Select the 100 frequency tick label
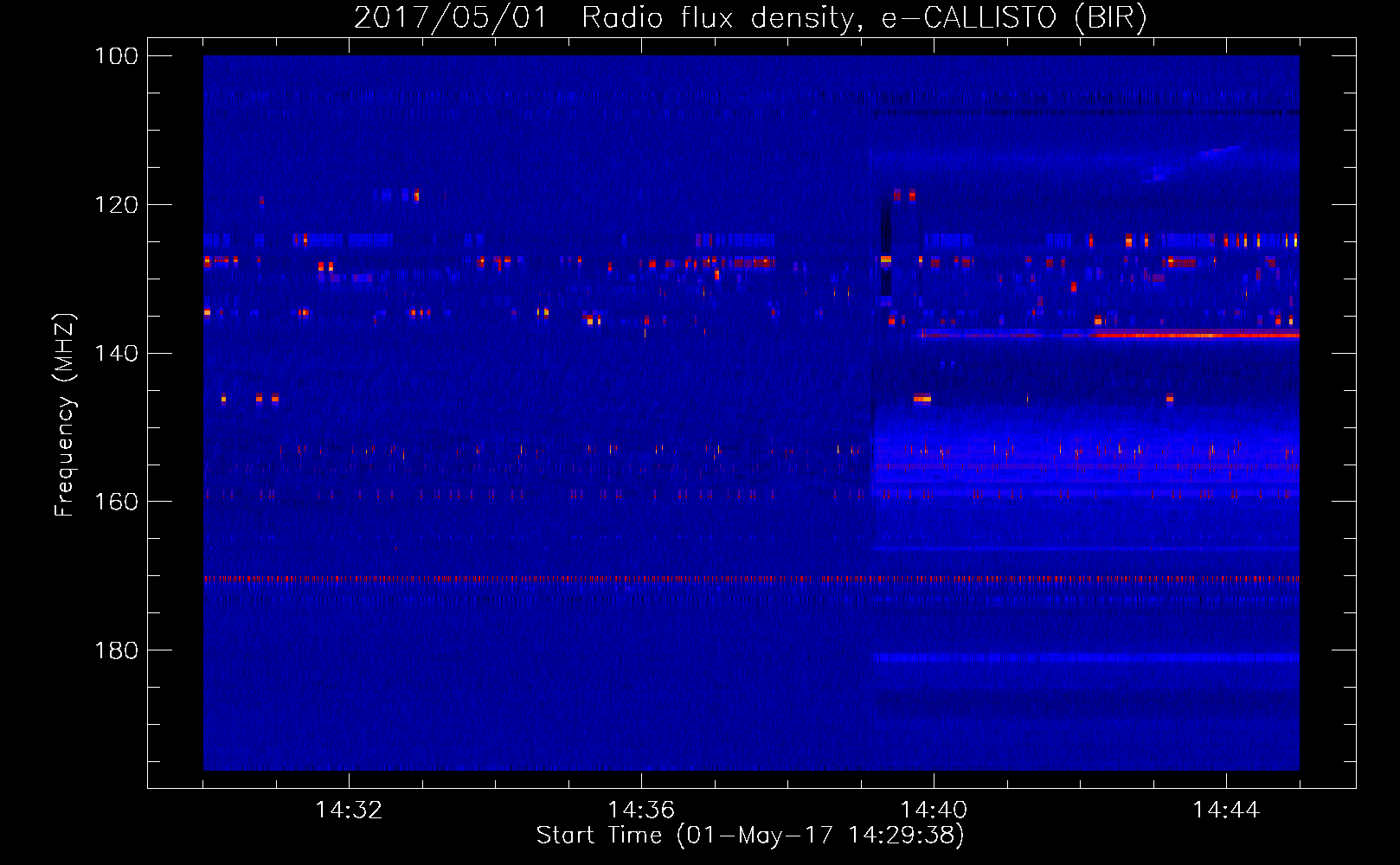 click(117, 56)
